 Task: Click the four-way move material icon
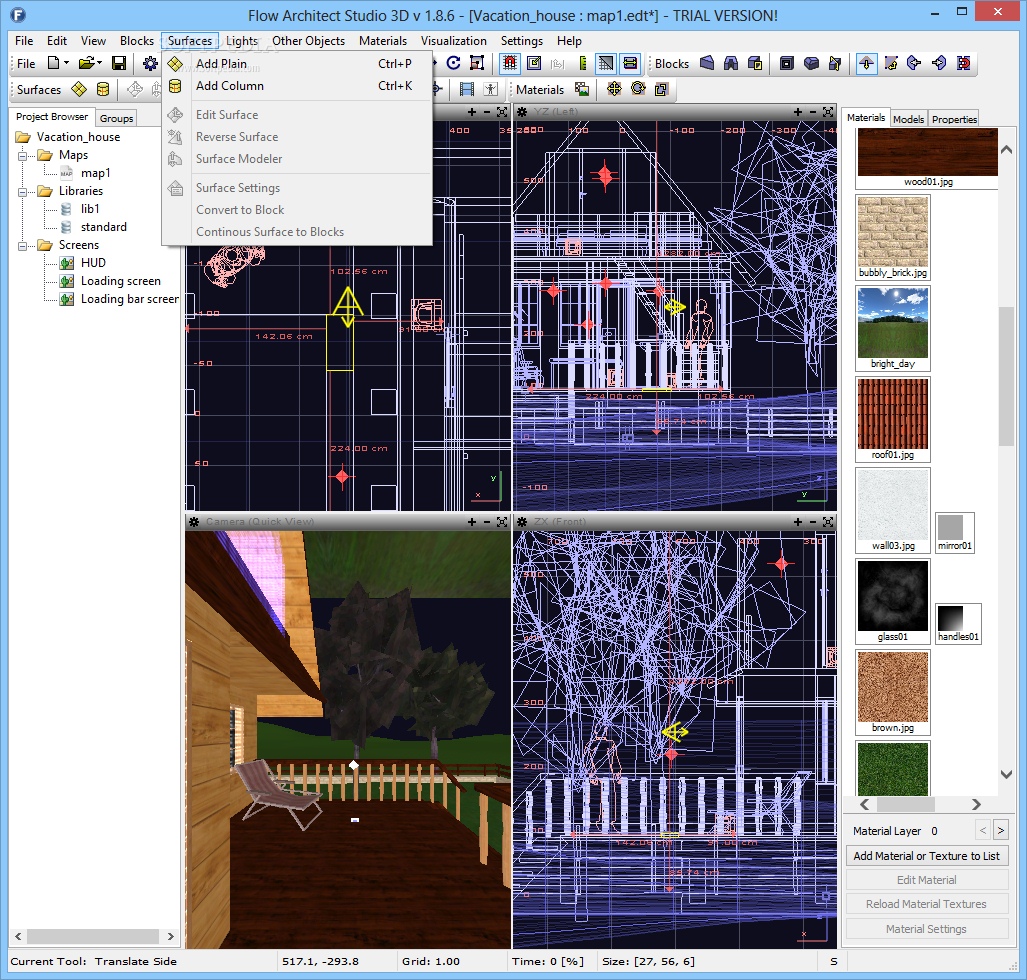pyautogui.click(x=614, y=89)
